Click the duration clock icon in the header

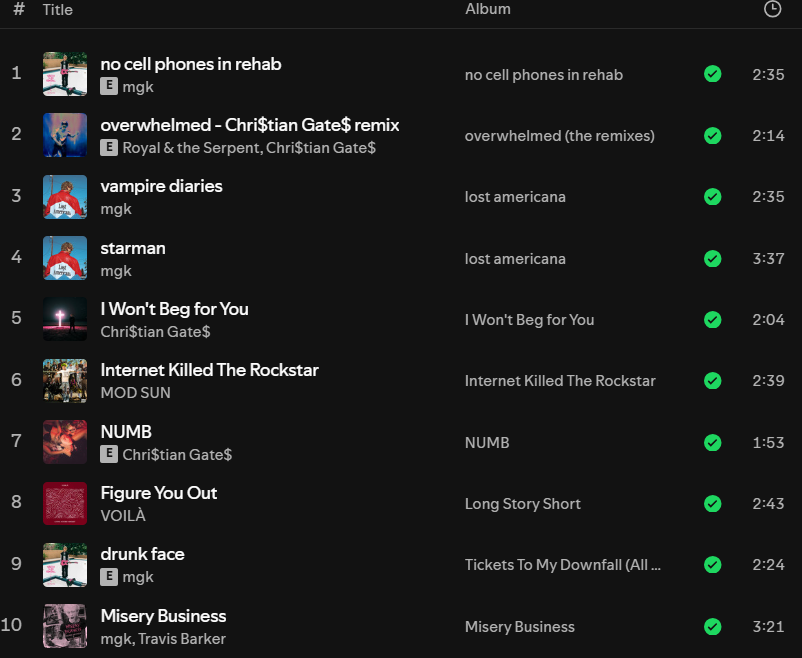tap(771, 9)
